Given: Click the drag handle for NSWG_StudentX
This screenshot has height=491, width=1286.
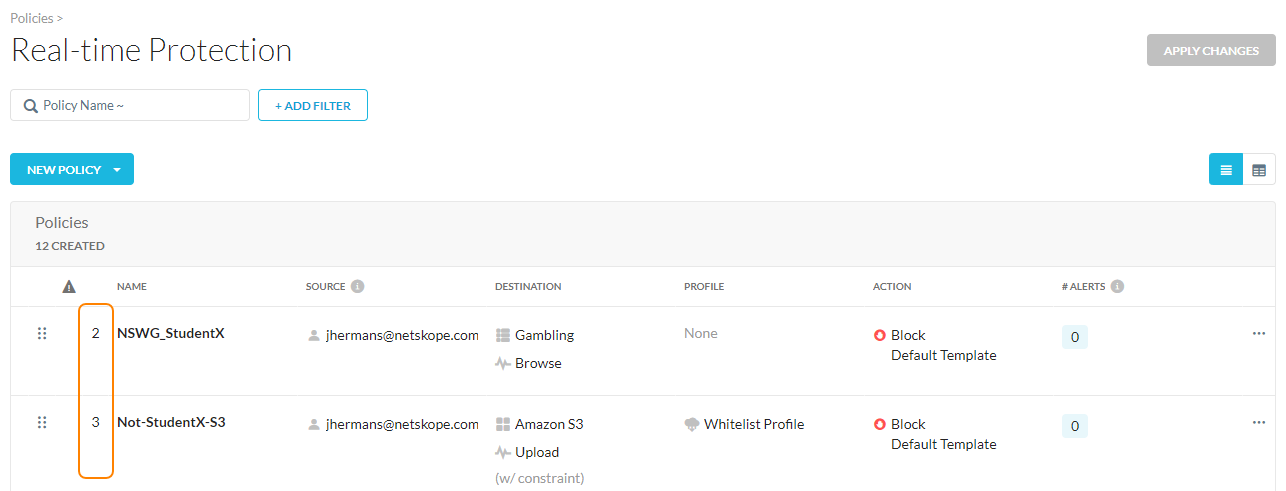Looking at the screenshot, I should (x=42, y=334).
